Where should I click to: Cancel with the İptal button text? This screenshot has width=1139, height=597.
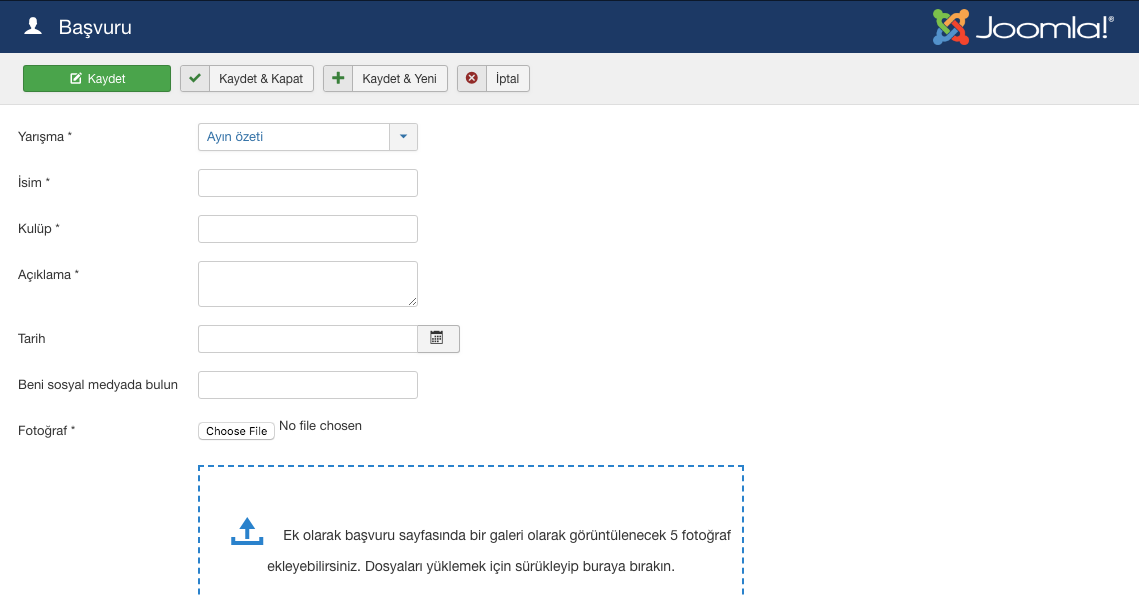[508, 79]
